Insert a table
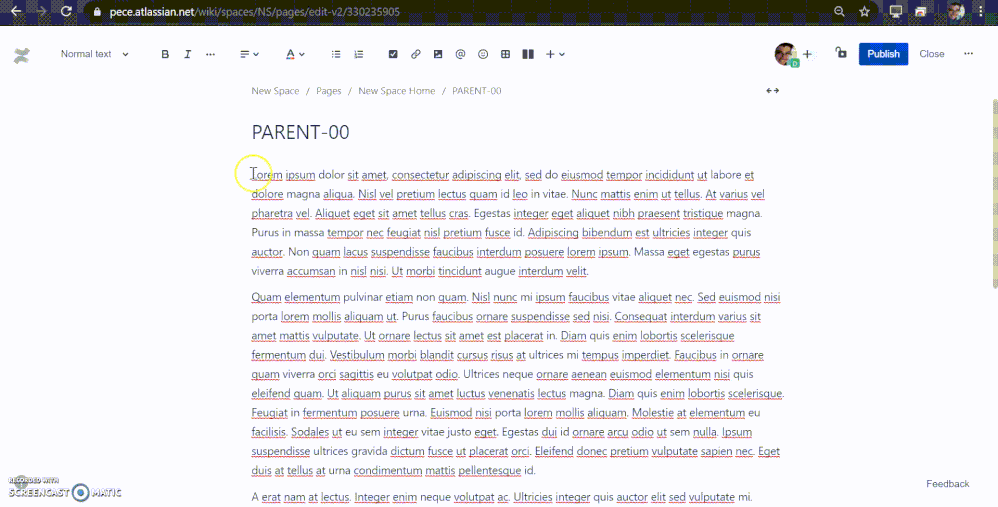 (x=505, y=54)
